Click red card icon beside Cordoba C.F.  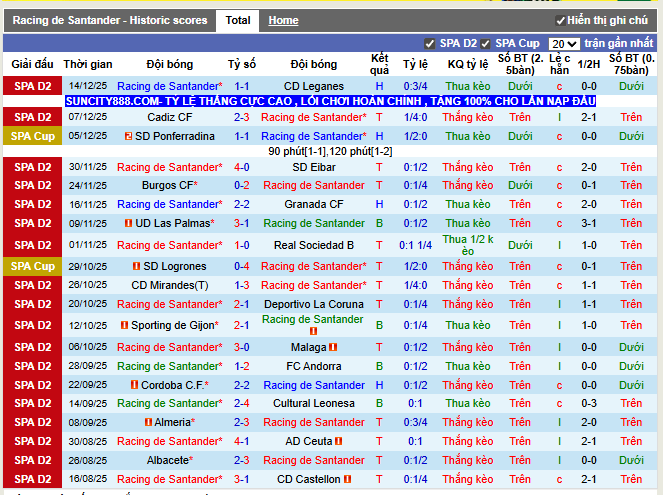[134, 385]
